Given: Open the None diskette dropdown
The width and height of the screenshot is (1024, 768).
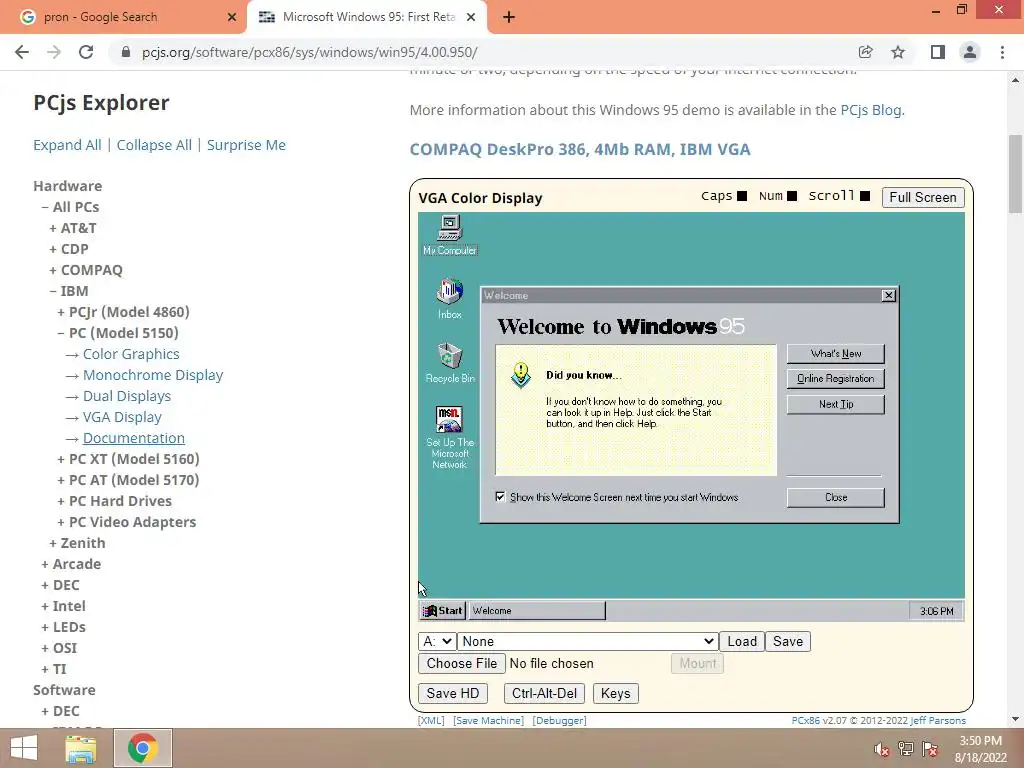Looking at the screenshot, I should click(x=587, y=641).
